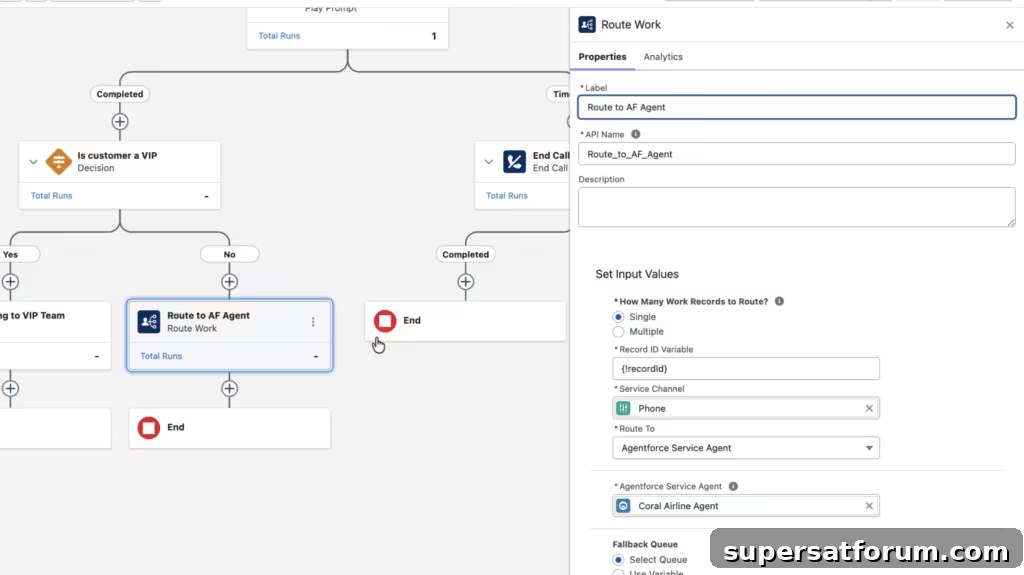The image size is (1024, 575).
Task: Collapse the End Call element
Action: point(488,161)
